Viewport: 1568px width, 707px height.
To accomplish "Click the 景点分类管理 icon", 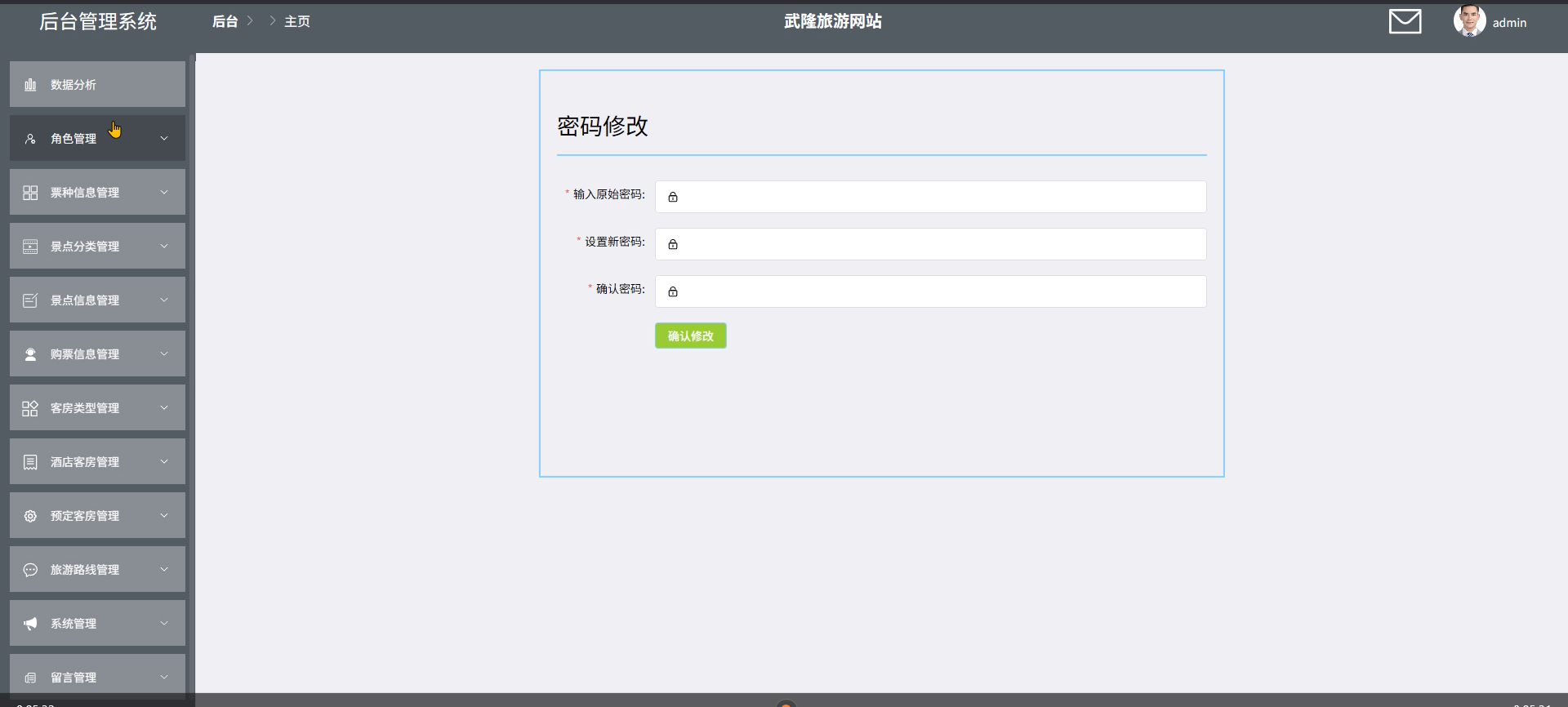I will [x=30, y=247].
